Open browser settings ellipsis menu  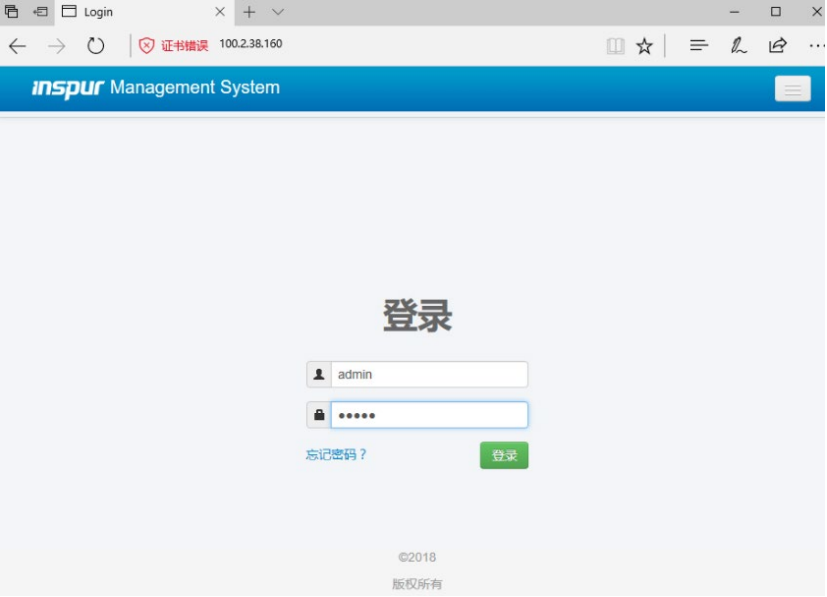click(x=815, y=46)
